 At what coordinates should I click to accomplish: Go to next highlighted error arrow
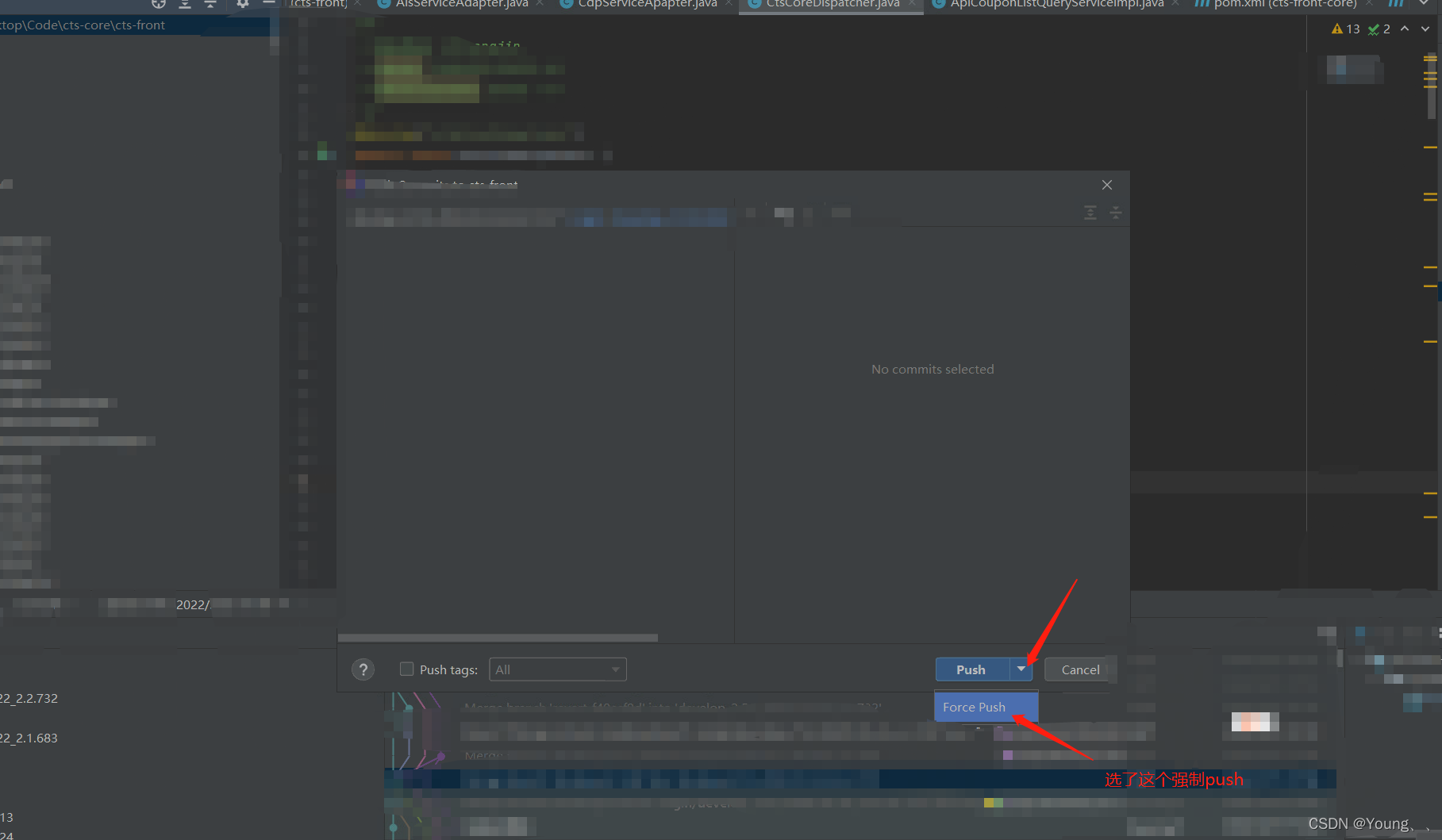(x=1425, y=29)
